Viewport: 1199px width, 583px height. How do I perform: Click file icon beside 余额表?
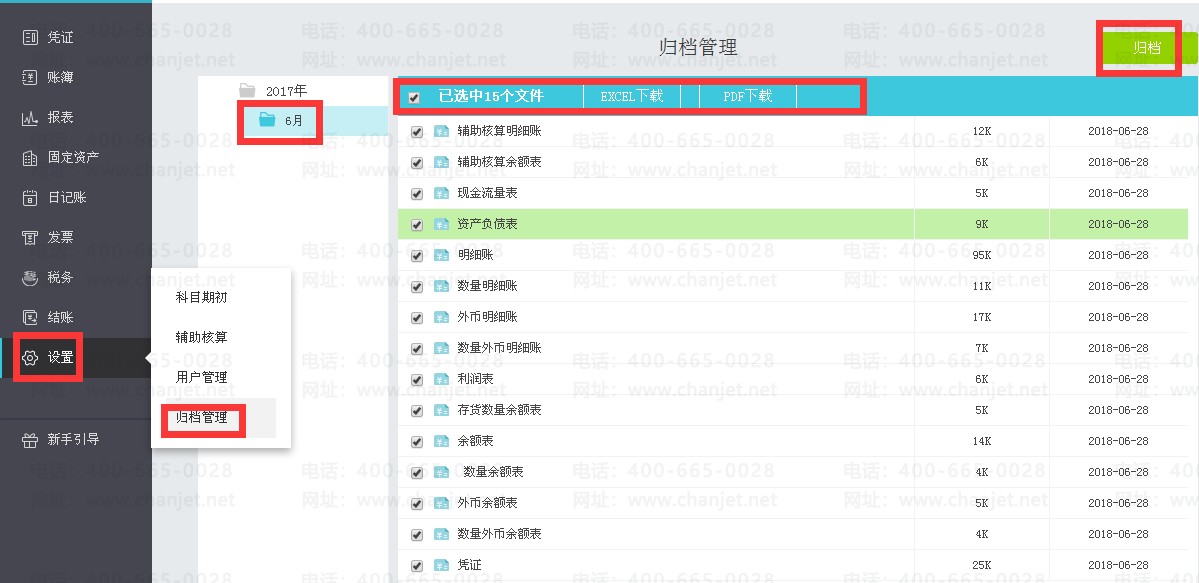tap(441, 441)
